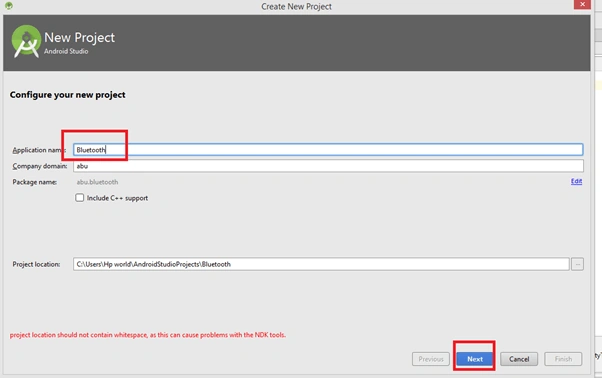Image resolution: width=602 pixels, height=378 pixels.
Task: Click the Android Studio subtitle text
Action: coord(66,51)
